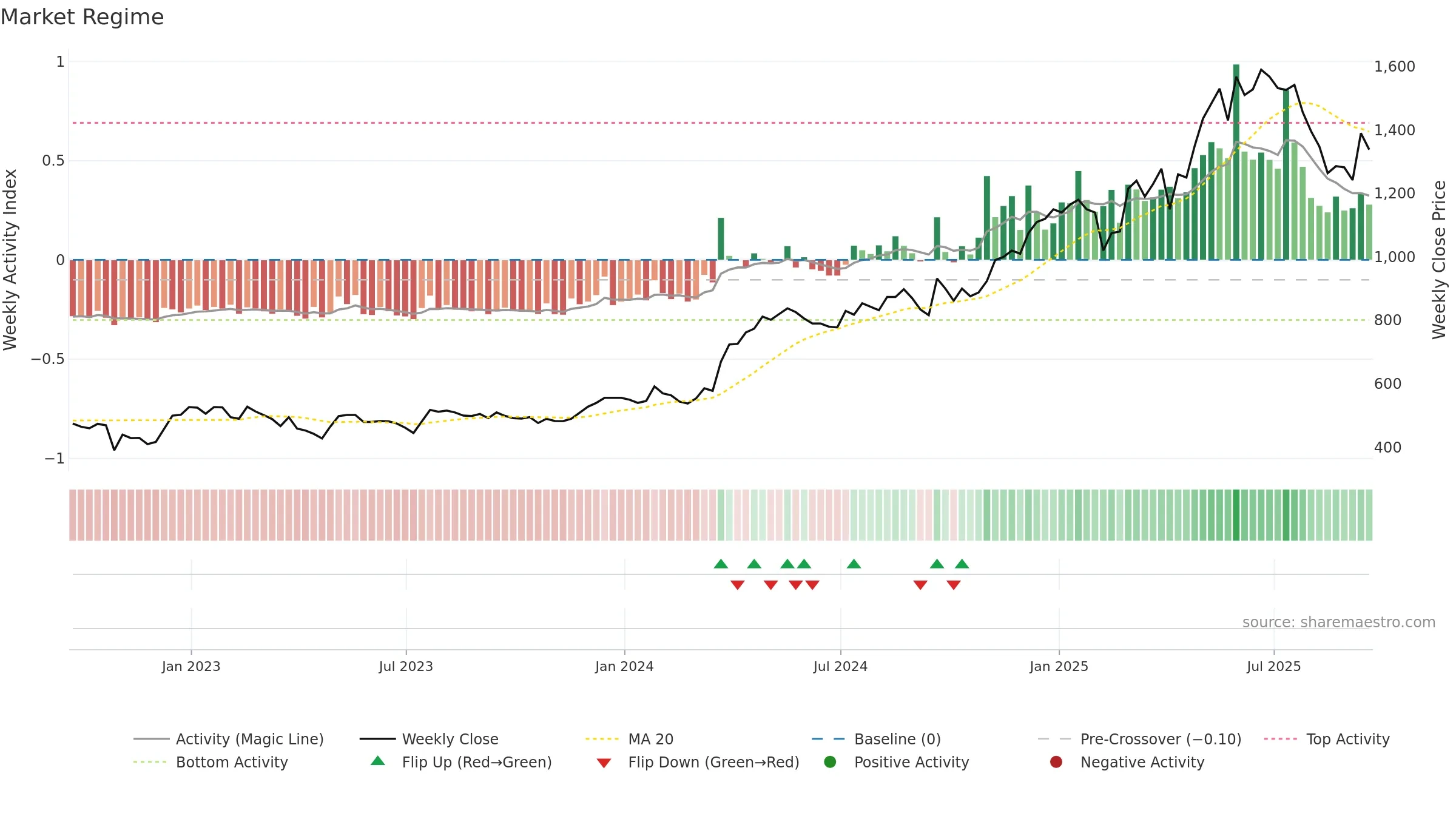This screenshot has width=1456, height=819.
Task: Click the Positive Activity green circle icon
Action: 830,761
